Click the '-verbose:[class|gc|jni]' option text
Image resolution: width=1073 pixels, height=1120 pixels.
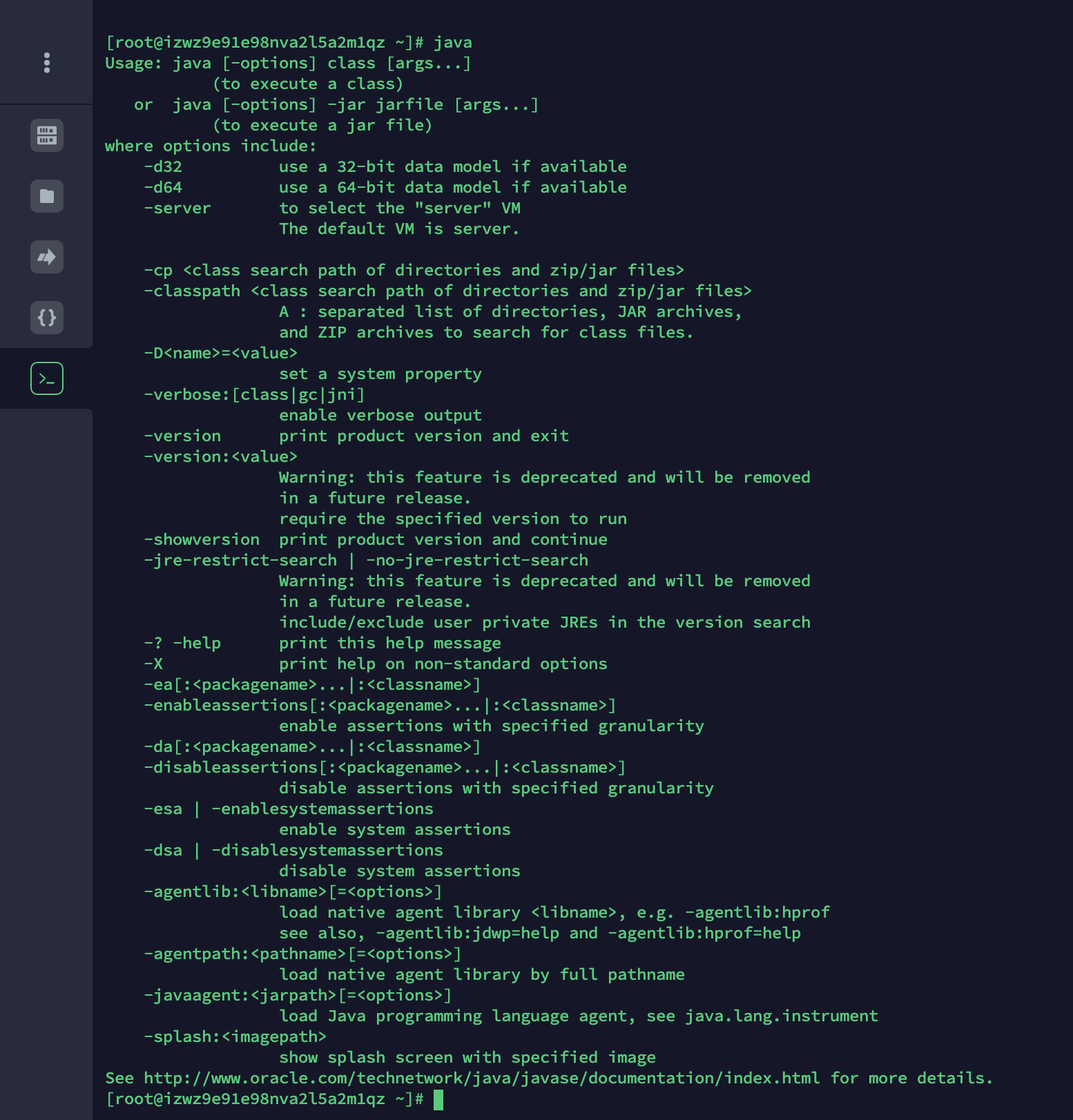(x=254, y=394)
